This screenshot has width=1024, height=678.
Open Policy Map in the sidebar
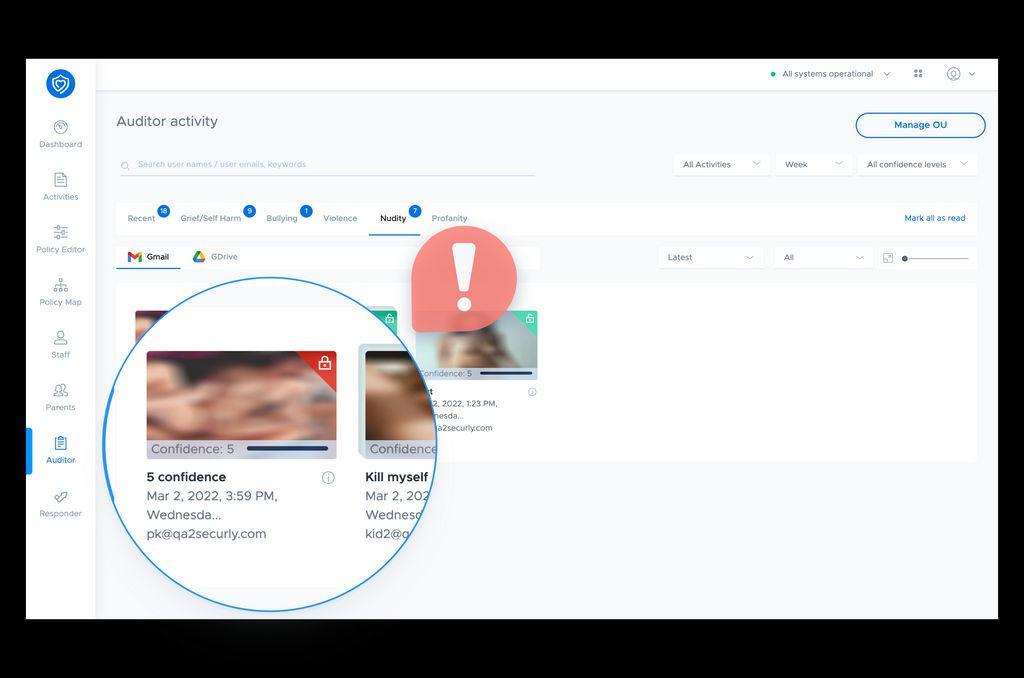tap(61, 292)
